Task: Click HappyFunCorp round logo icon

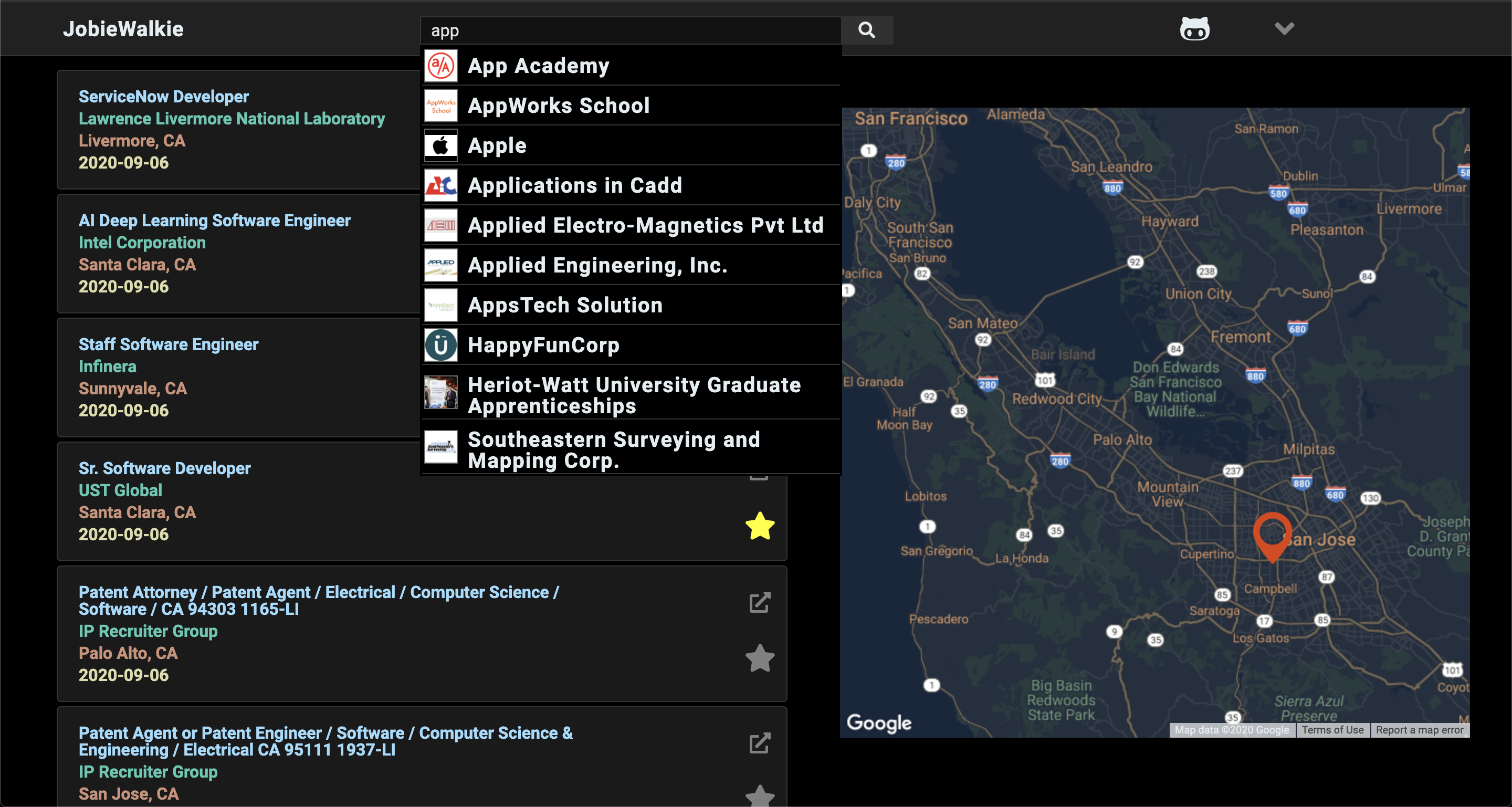Action: click(x=441, y=345)
